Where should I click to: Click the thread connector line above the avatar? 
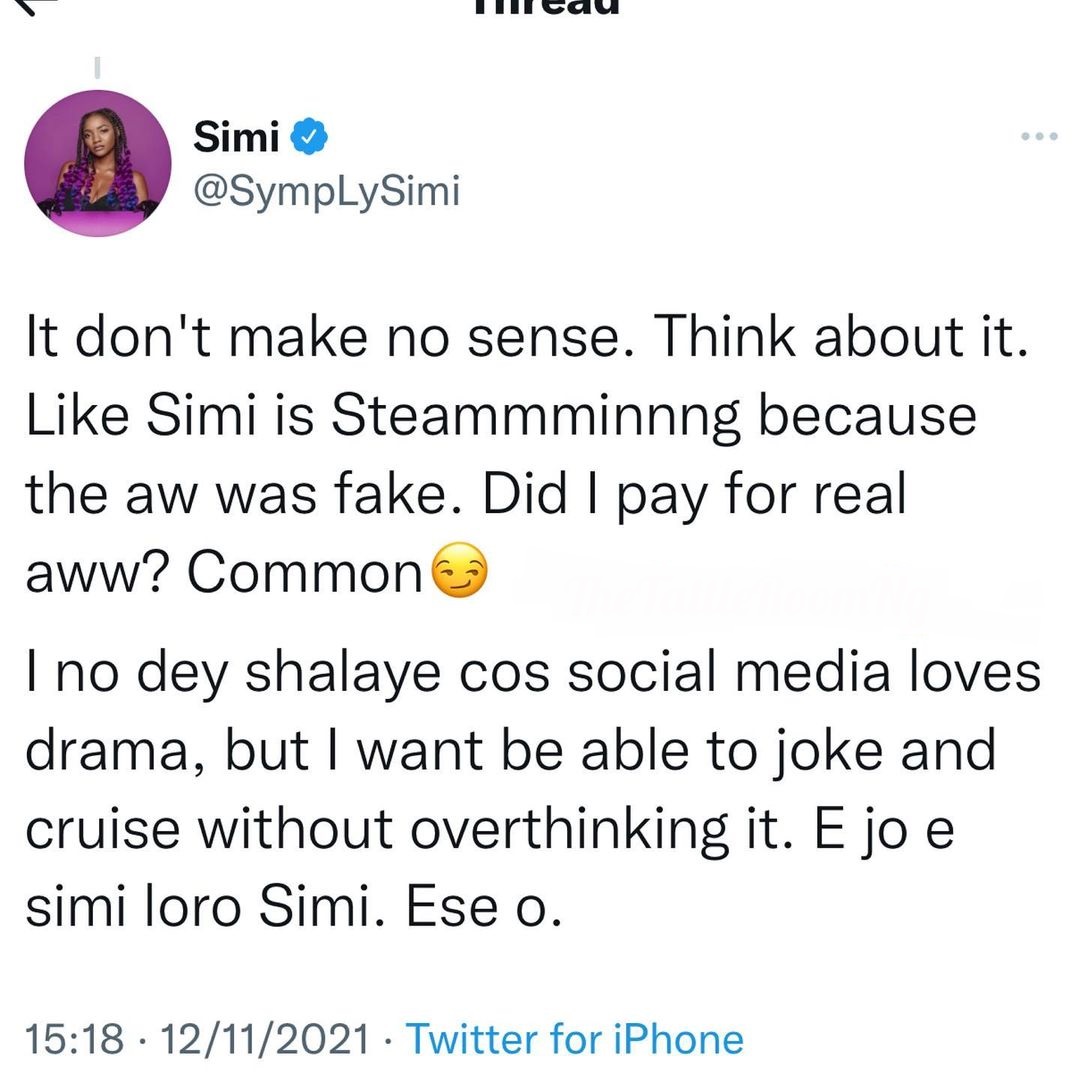[x=98, y=69]
